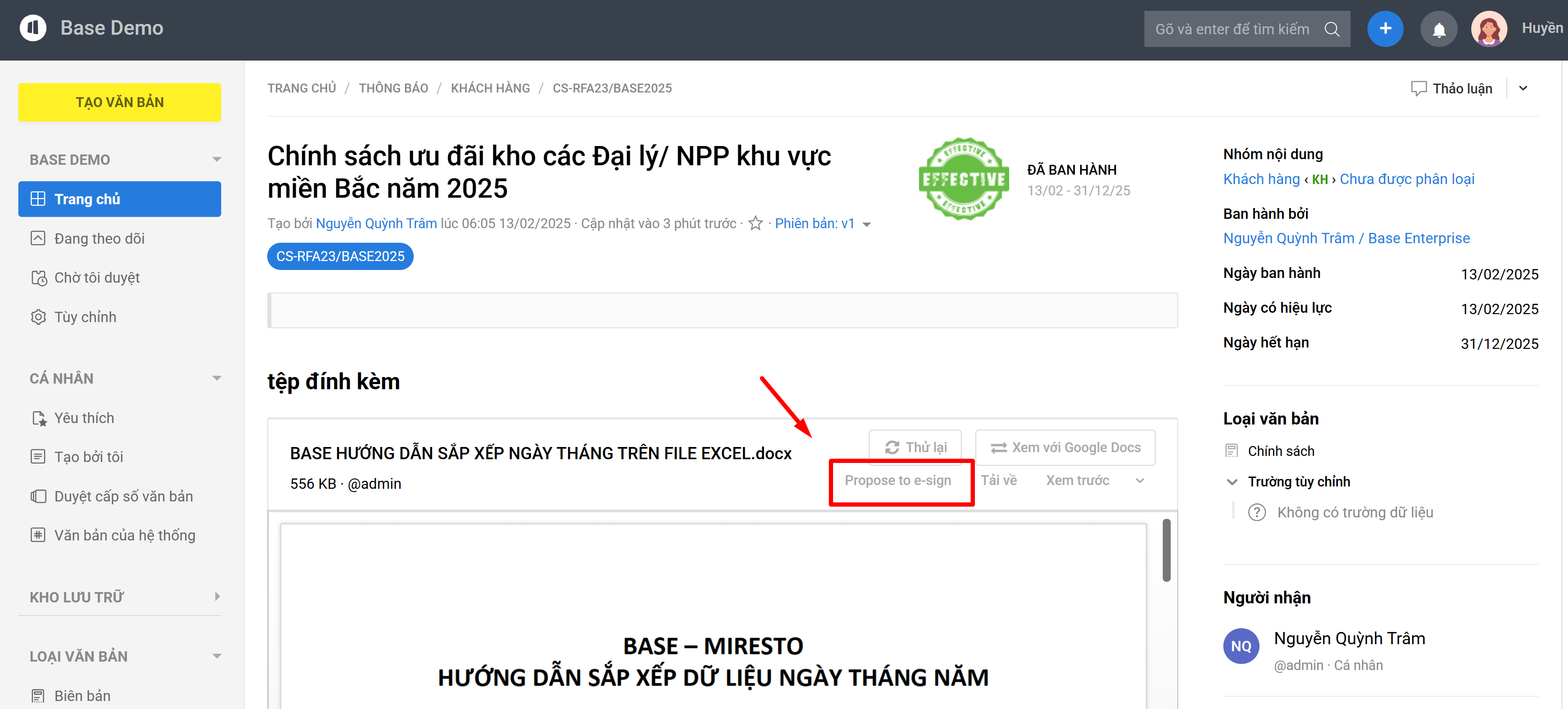Screen dimensions: 1568x709
Task: Click the search magnifier icon
Action: pyautogui.click(x=1331, y=29)
